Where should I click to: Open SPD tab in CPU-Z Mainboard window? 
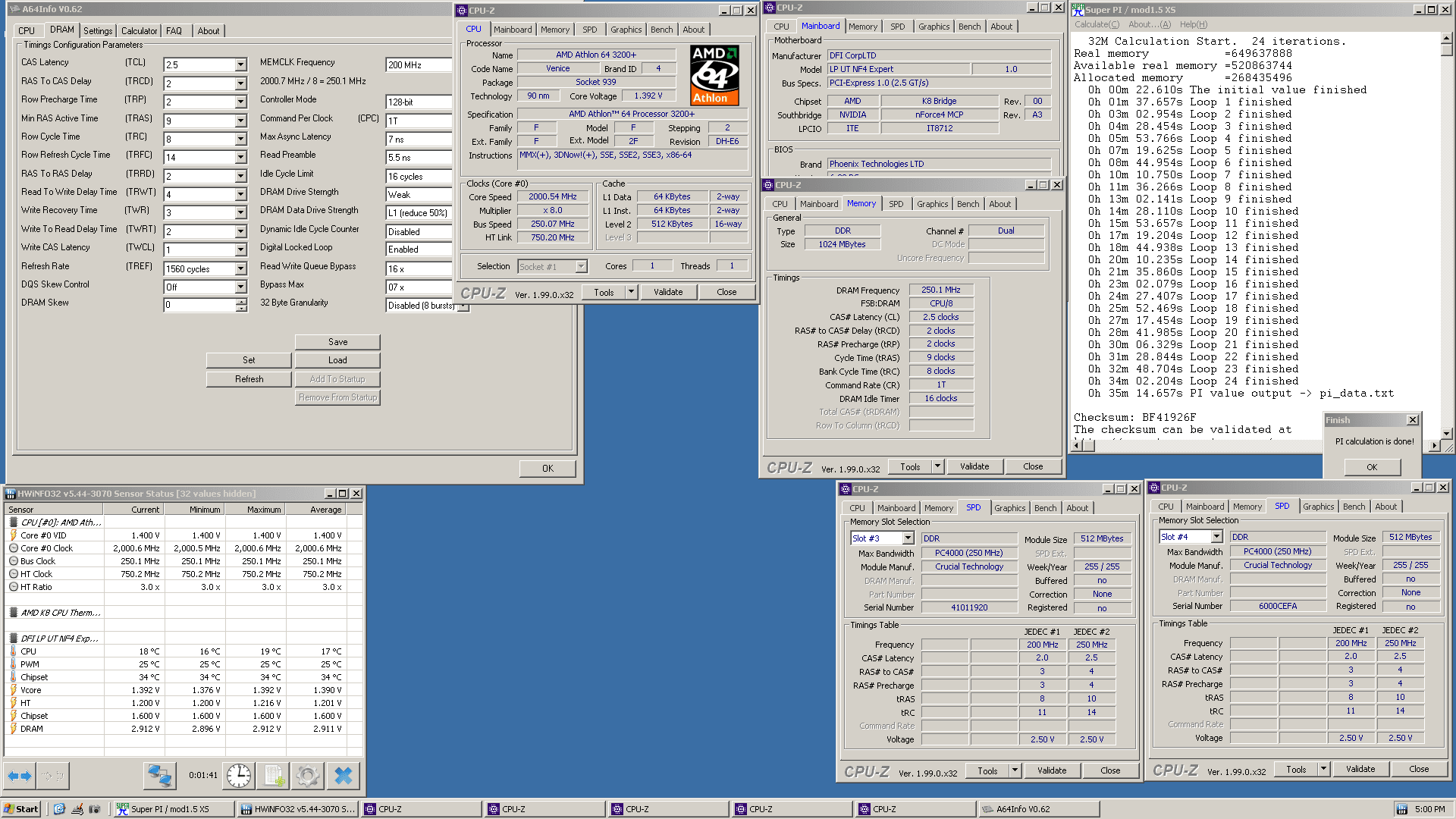(x=897, y=27)
